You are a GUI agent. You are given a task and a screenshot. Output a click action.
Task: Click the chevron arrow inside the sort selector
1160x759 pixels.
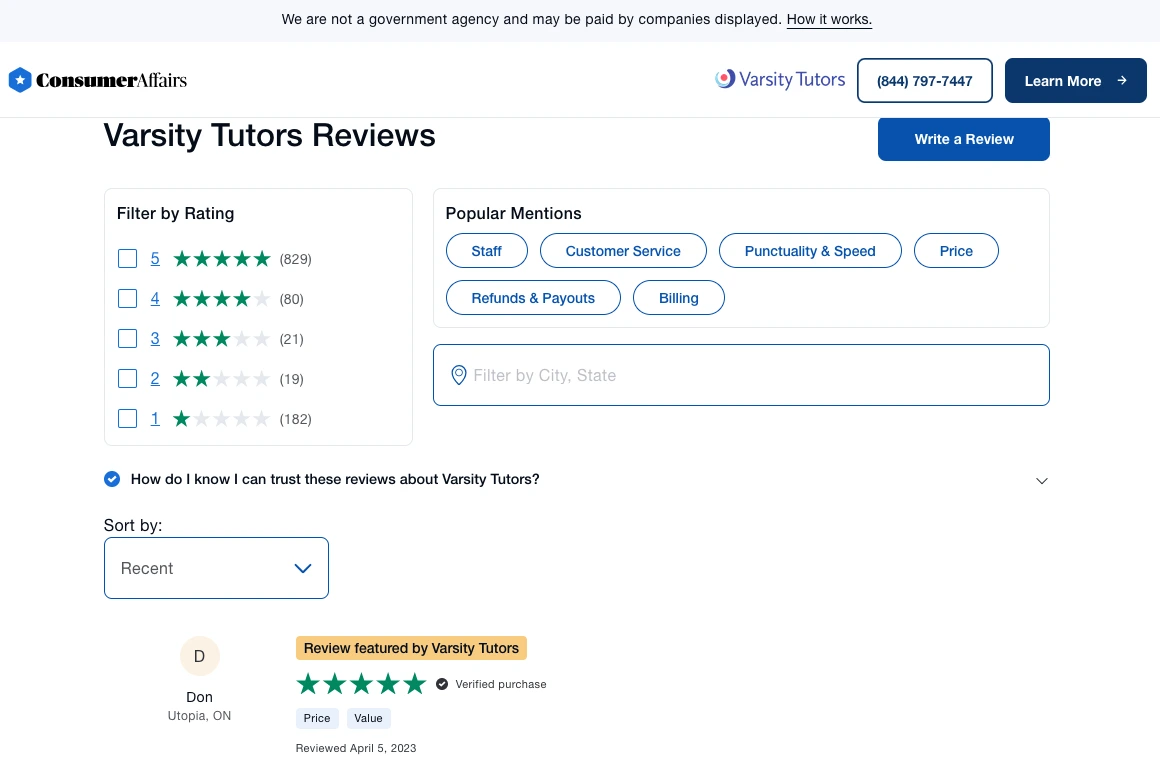[302, 568]
